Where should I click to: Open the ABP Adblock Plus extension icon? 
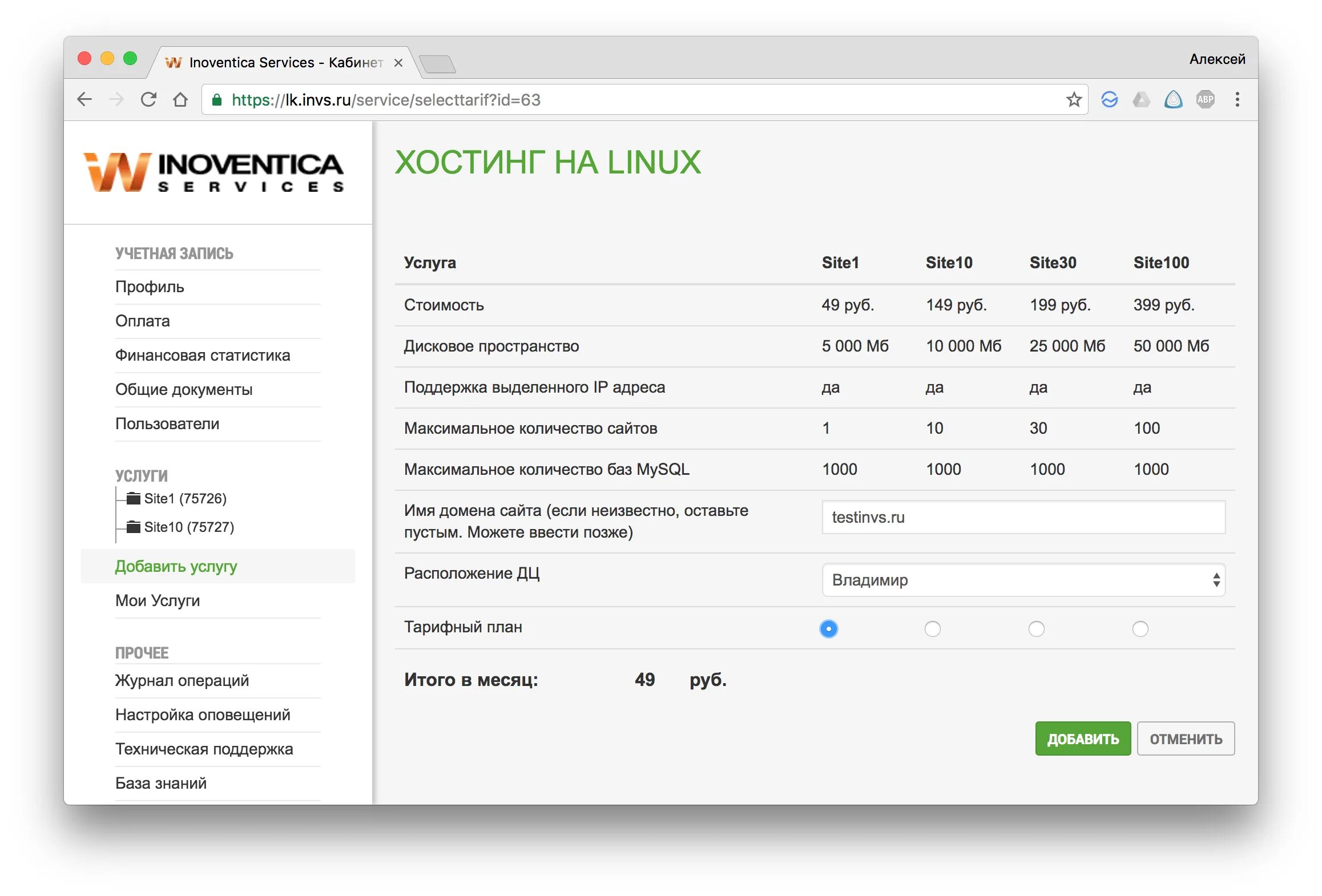pos(1205,99)
